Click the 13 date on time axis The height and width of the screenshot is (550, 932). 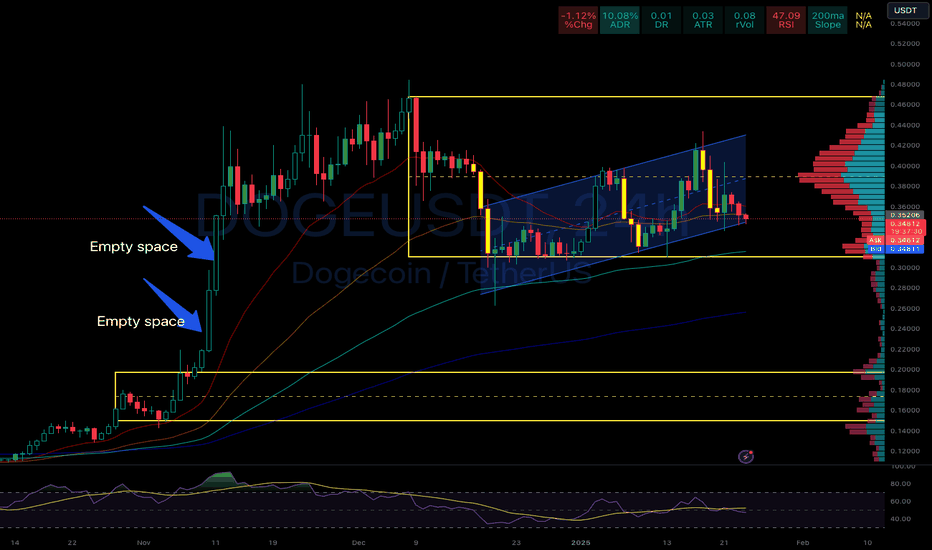[667, 542]
